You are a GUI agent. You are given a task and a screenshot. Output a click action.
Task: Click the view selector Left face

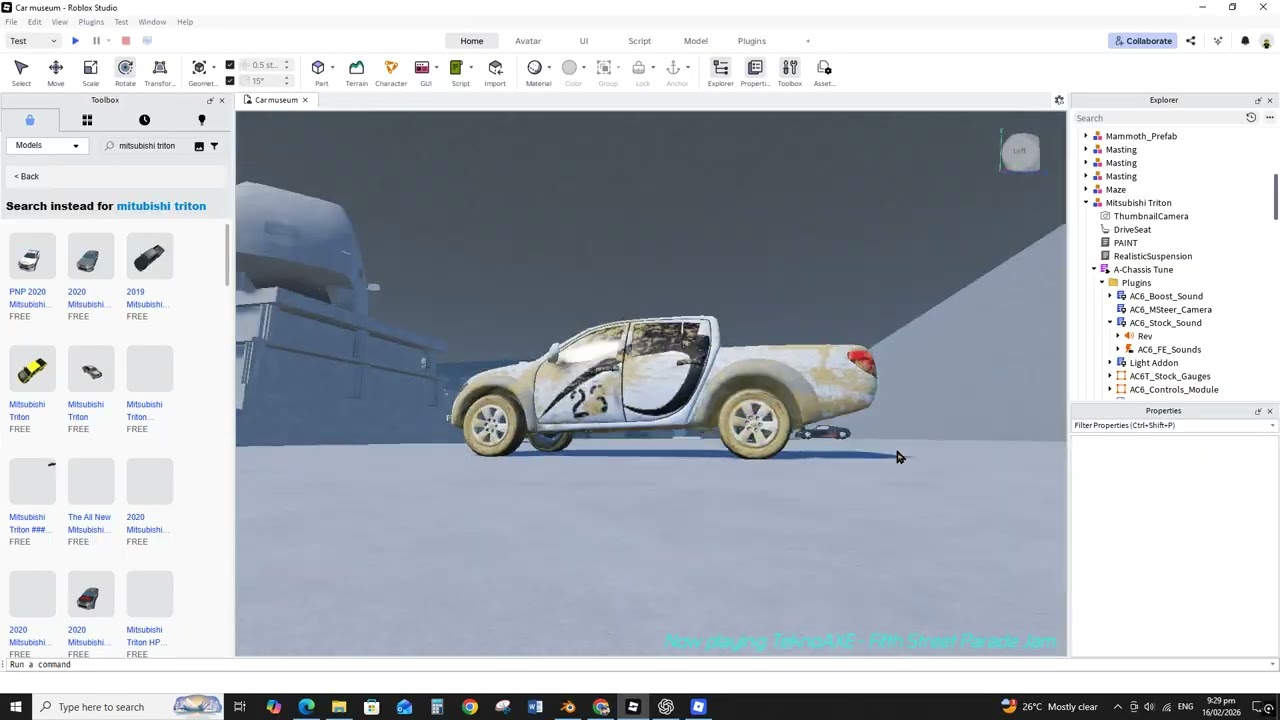click(1020, 152)
